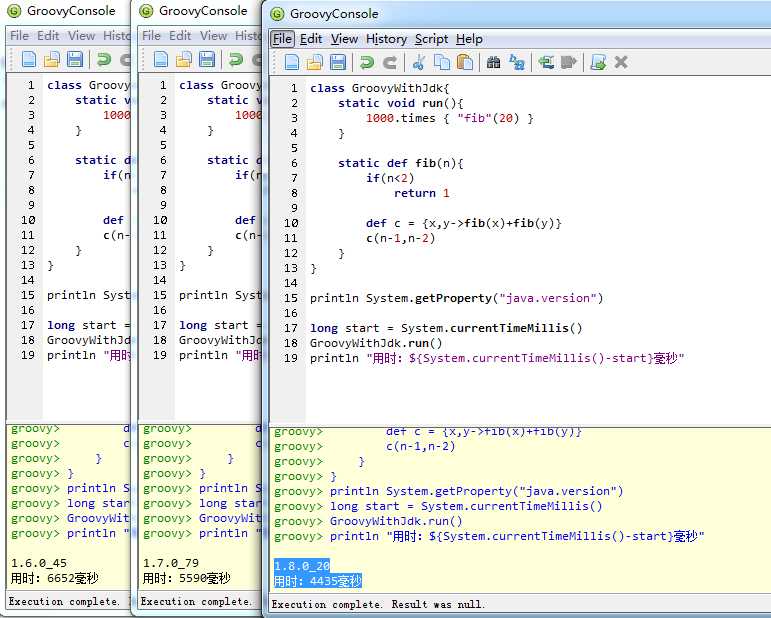Click the New File icon in front window toolbar
This screenshot has height=618, width=771.
coord(292,62)
